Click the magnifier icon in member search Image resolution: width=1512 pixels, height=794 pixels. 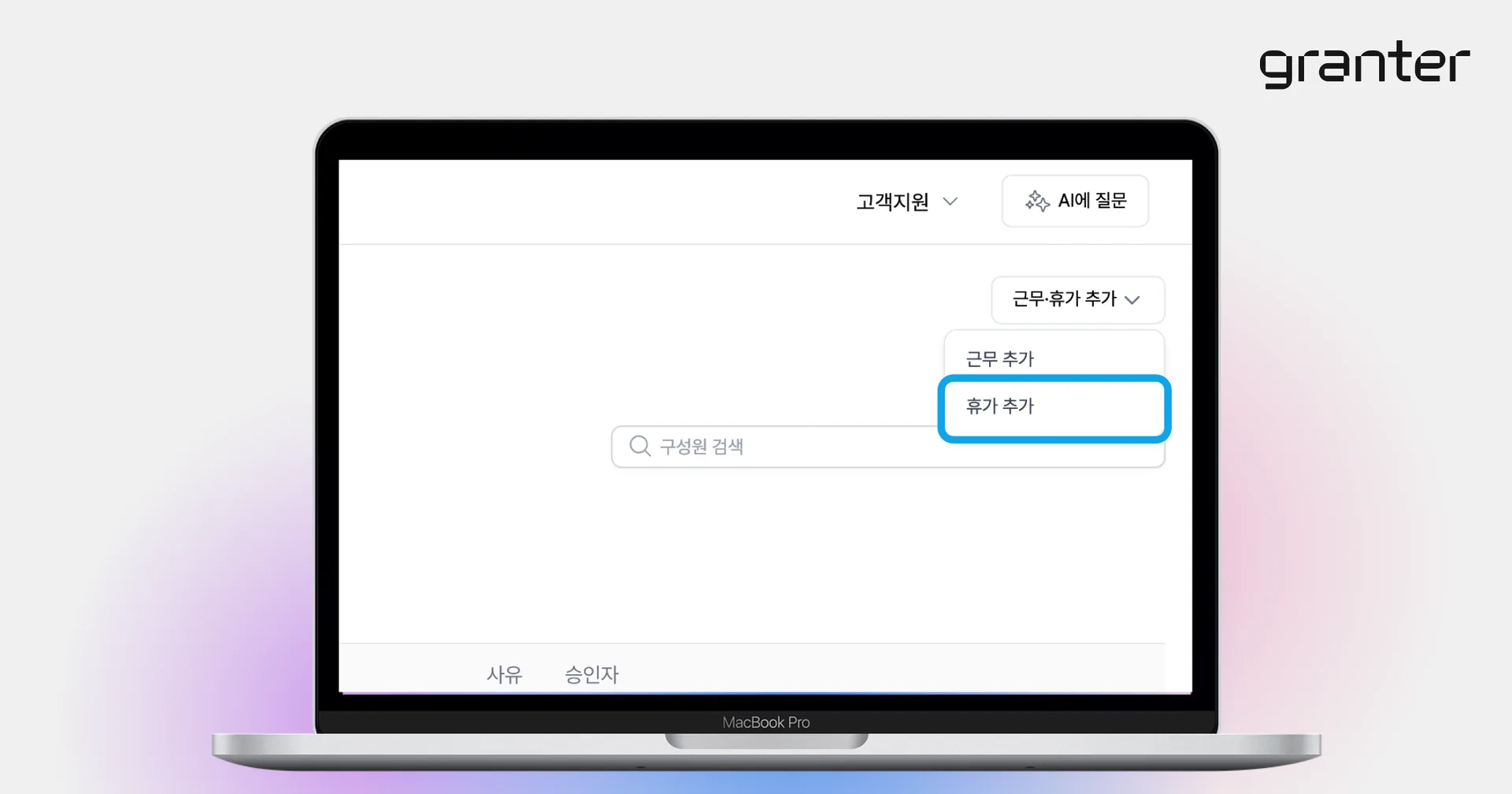640,447
